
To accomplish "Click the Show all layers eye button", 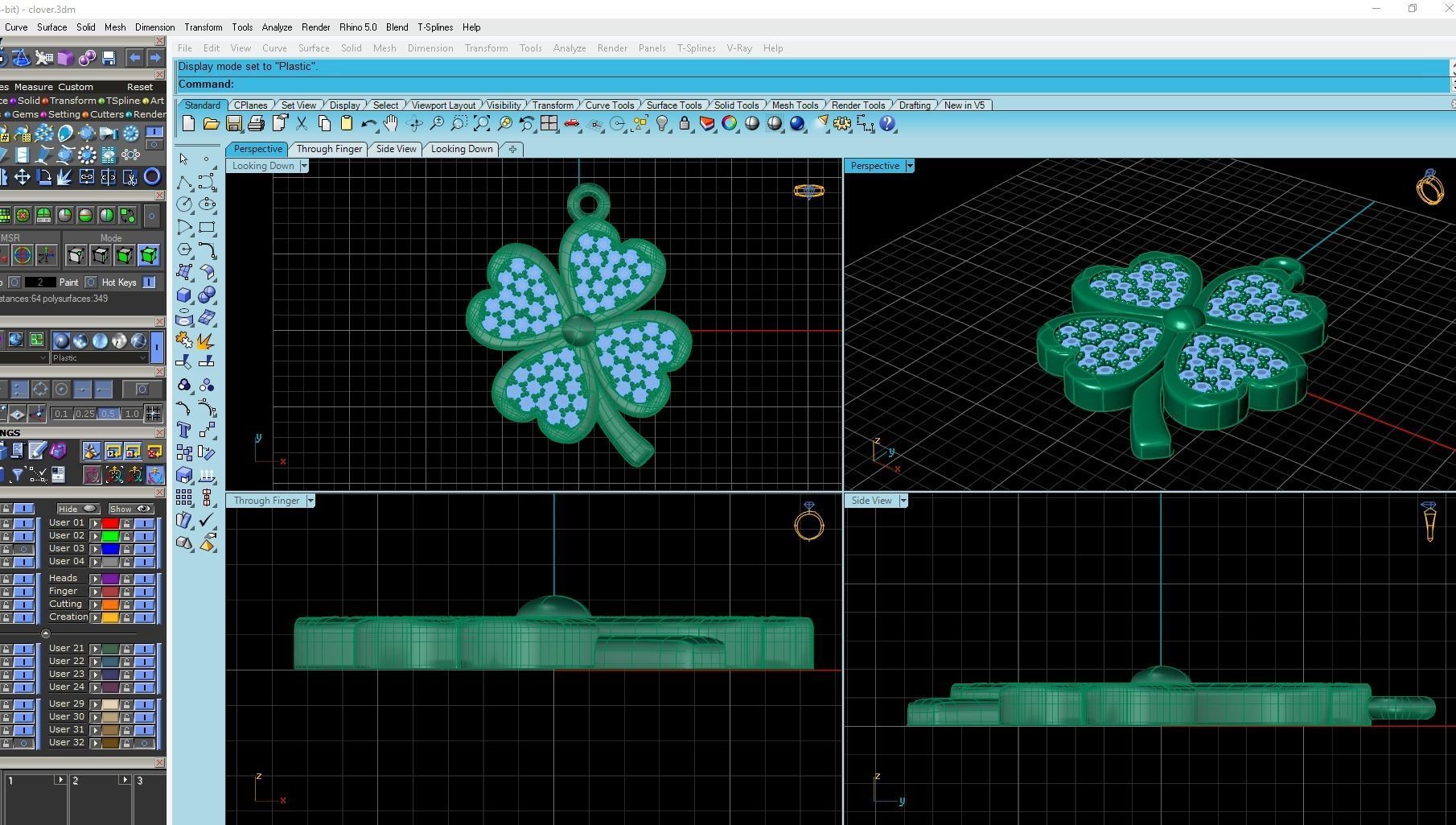I will pyautogui.click(x=130, y=509).
